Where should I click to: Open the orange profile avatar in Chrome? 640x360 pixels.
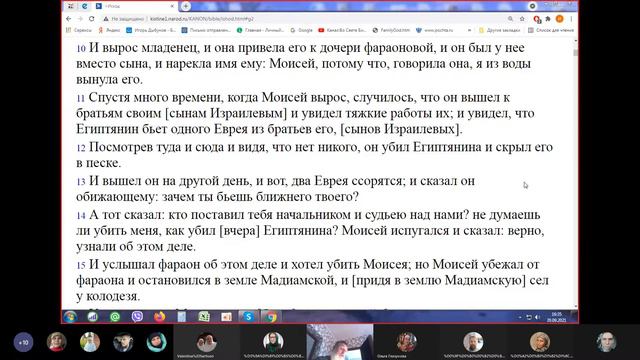[560, 19]
